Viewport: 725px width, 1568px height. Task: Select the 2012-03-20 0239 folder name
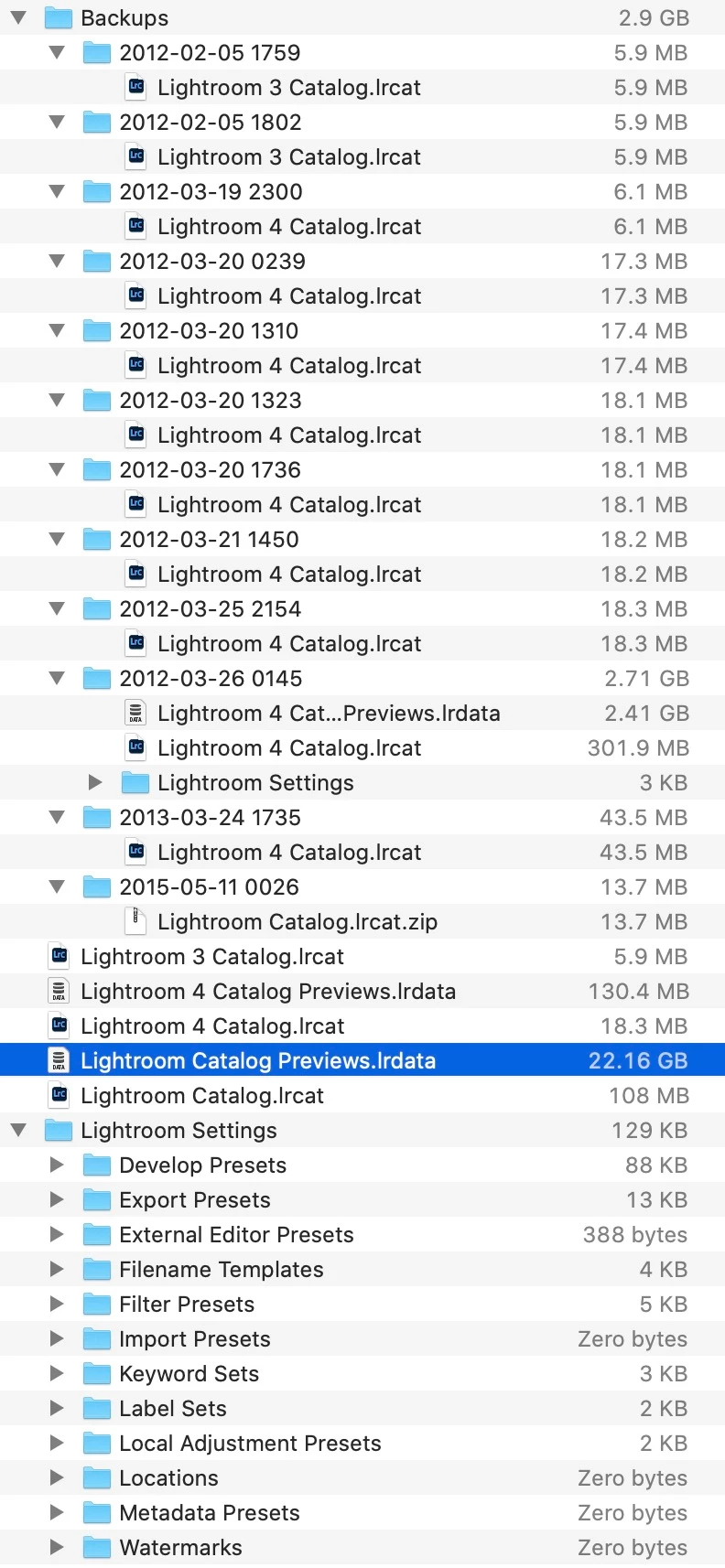[x=212, y=262]
